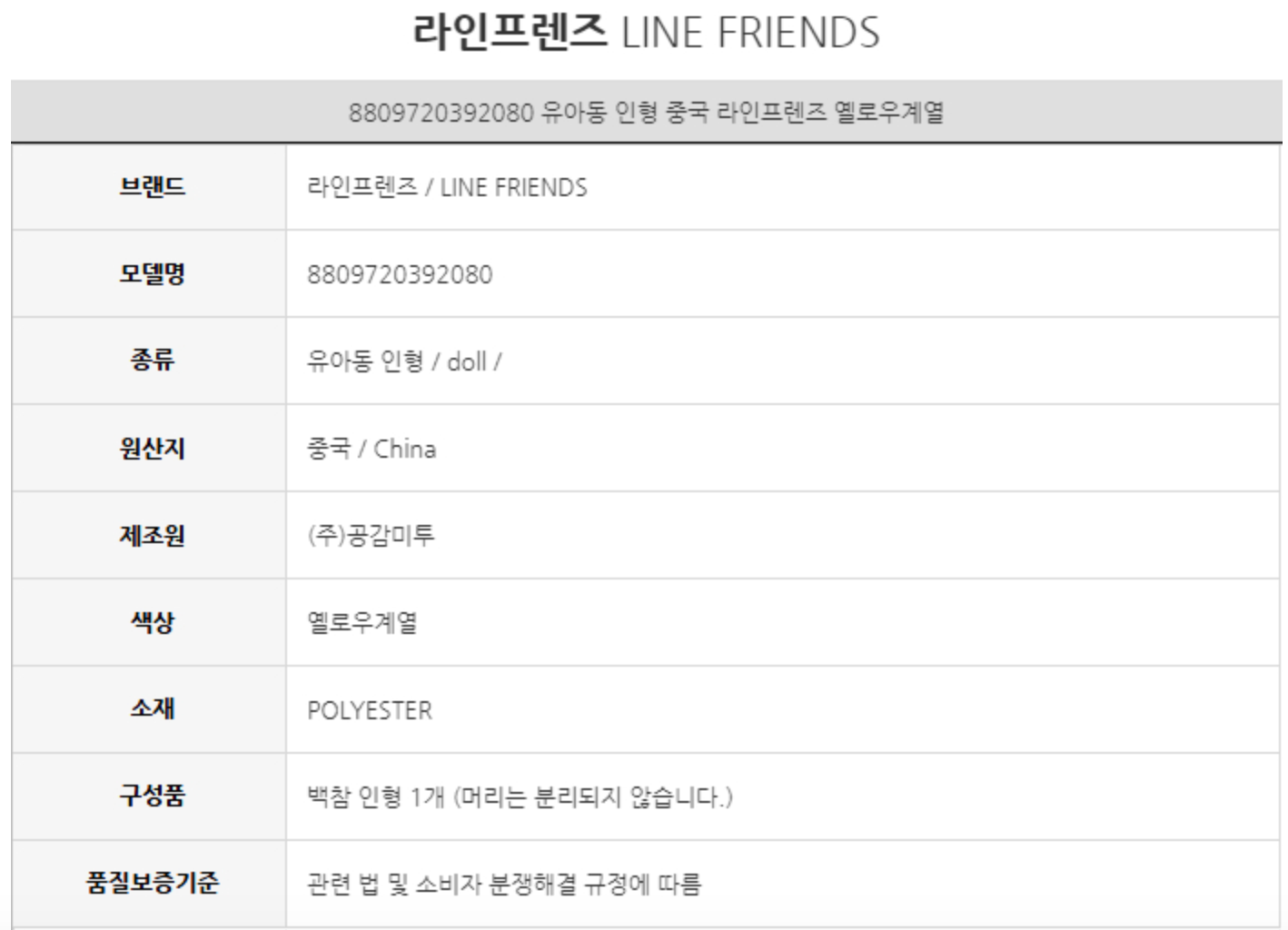
Task: Select the 브랜드 row label
Action: (x=152, y=187)
